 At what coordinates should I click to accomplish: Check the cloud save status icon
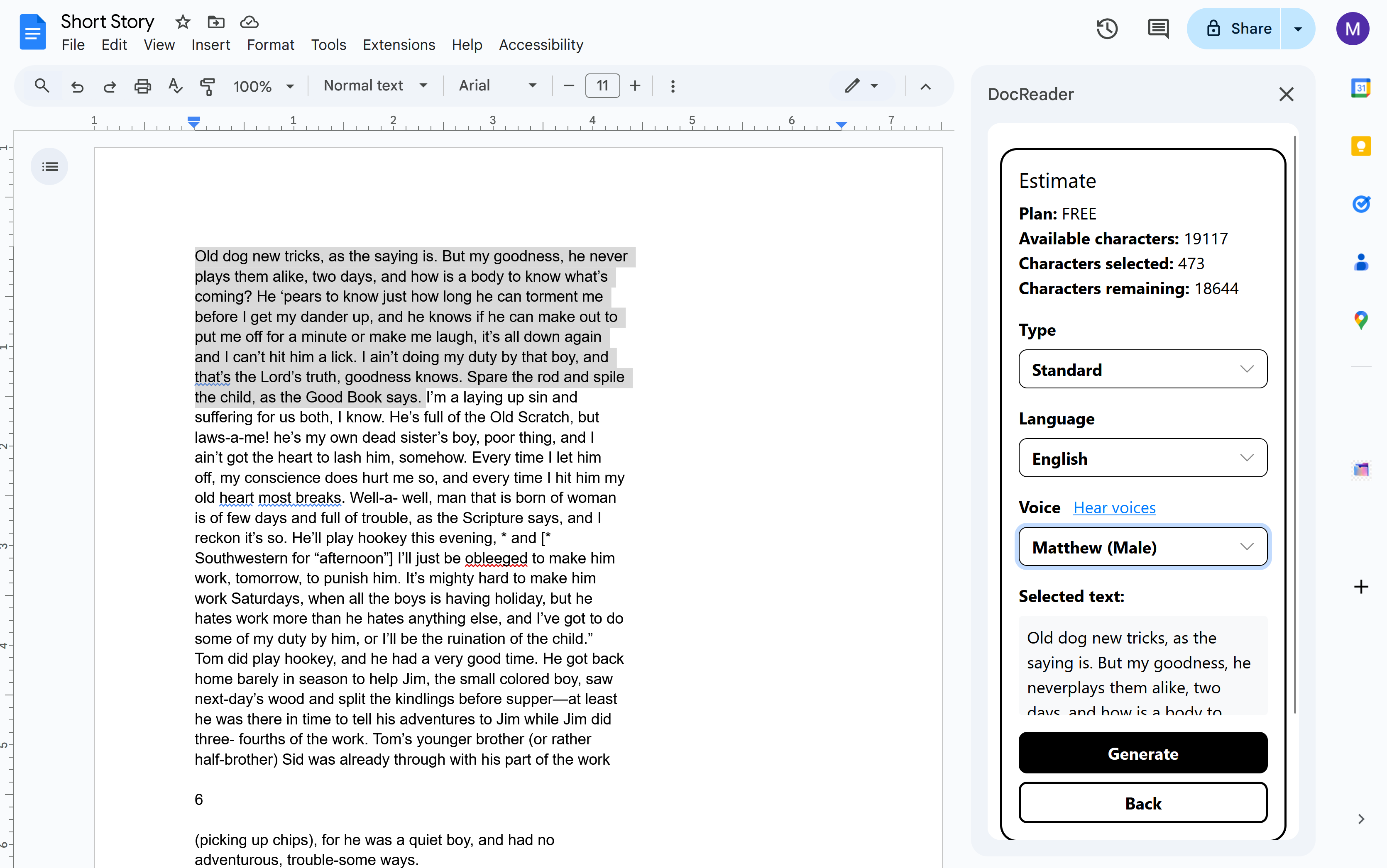coord(249,22)
